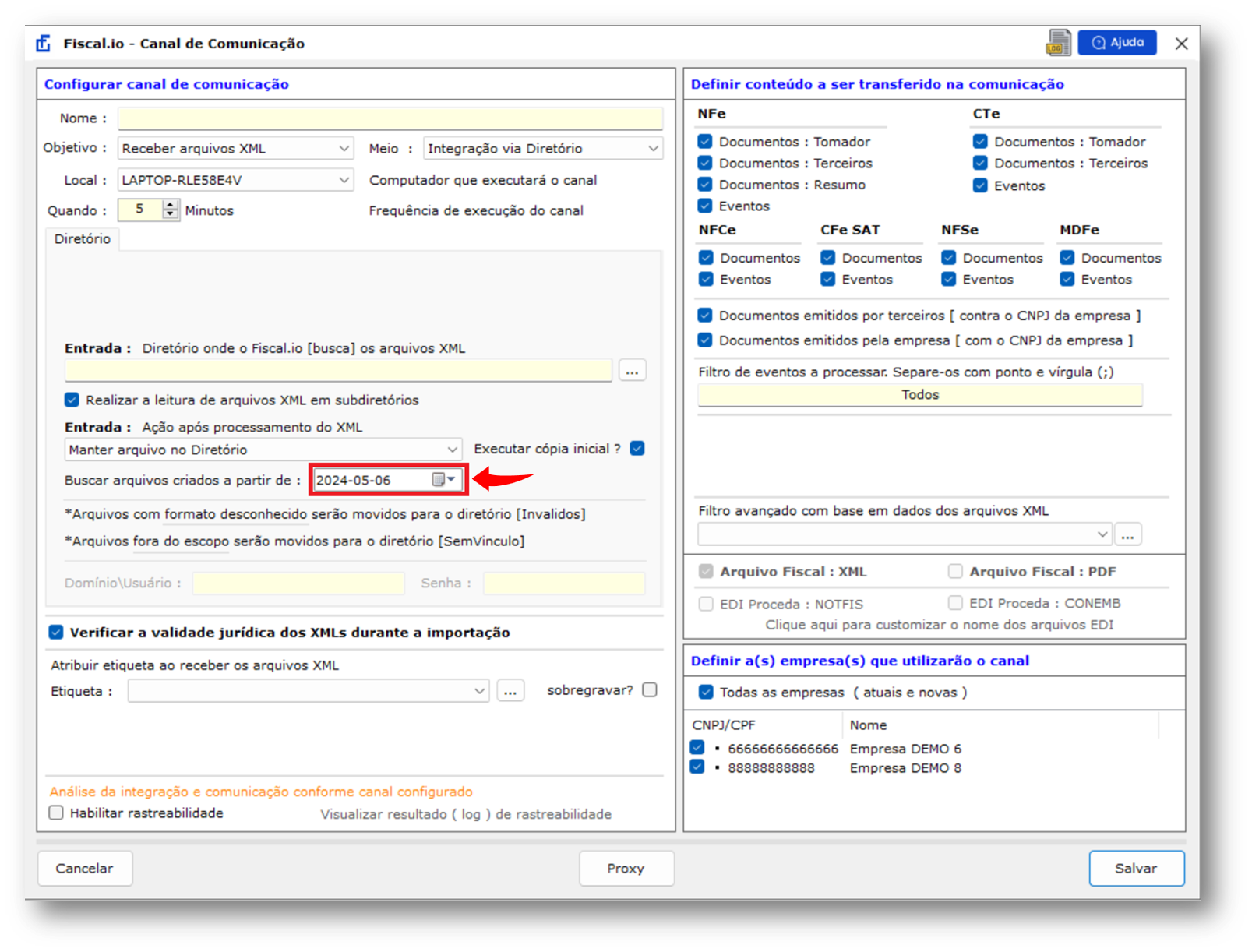Open advanced filter ellipsis button
The image size is (1252, 952).
coord(1127,534)
